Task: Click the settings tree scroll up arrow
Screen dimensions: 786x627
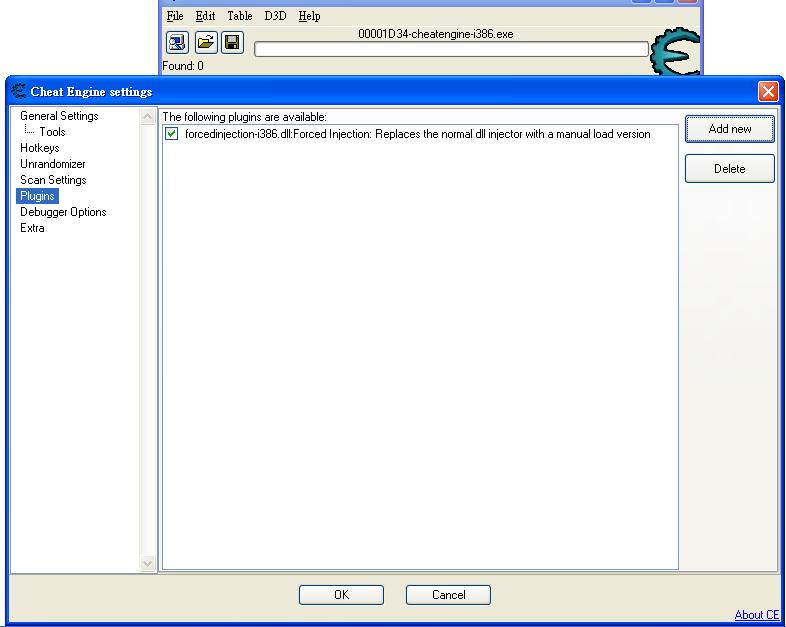Action: tap(147, 116)
